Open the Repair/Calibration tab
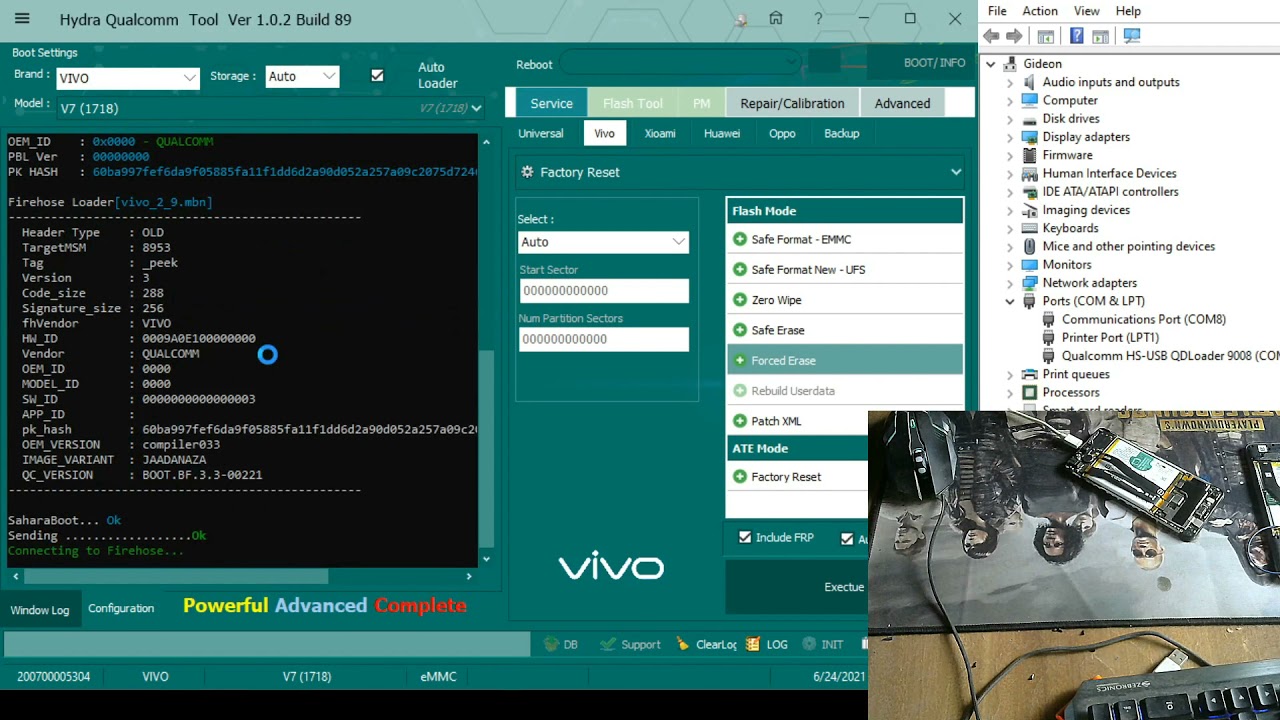The width and height of the screenshot is (1280, 720). [x=792, y=103]
